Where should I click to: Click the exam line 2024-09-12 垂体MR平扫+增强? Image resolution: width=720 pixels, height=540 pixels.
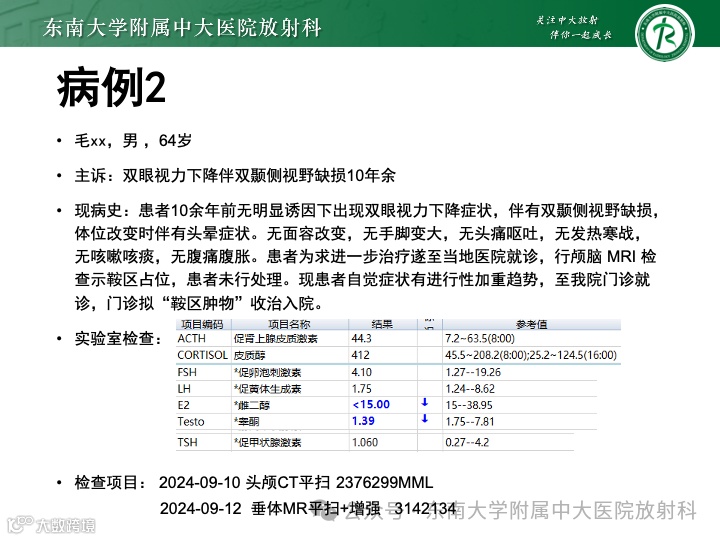(270, 508)
